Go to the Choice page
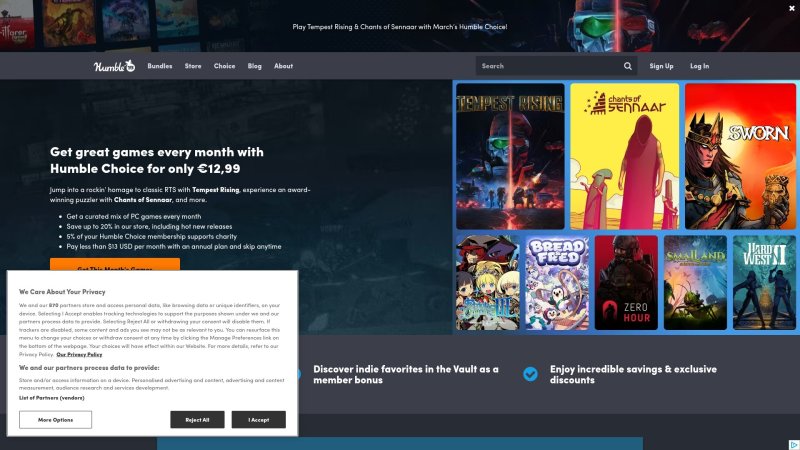Image resolution: width=800 pixels, height=450 pixels. (224, 66)
